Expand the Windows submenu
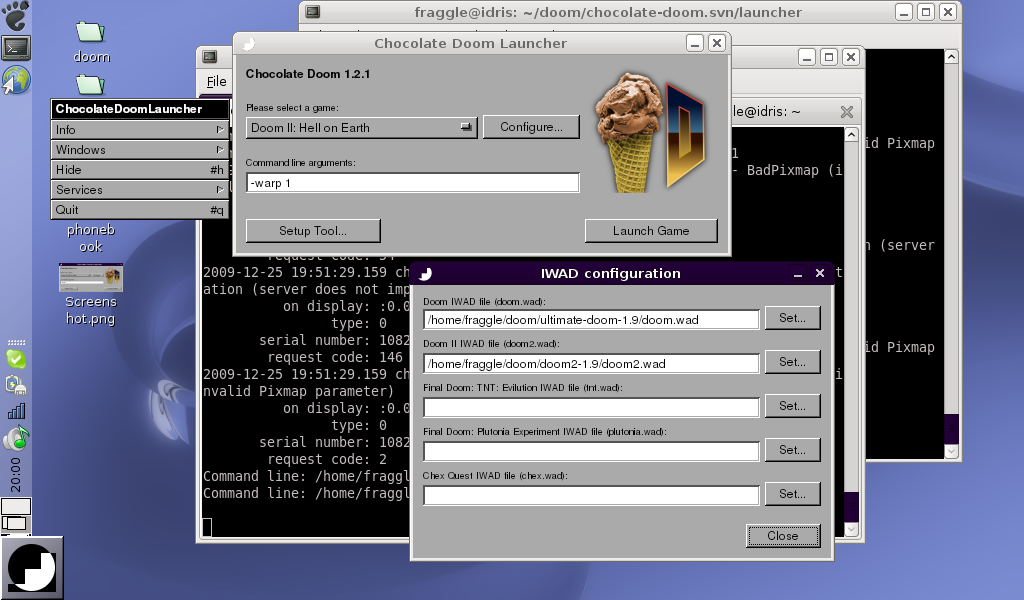This screenshot has height=600, width=1024. coord(139,150)
